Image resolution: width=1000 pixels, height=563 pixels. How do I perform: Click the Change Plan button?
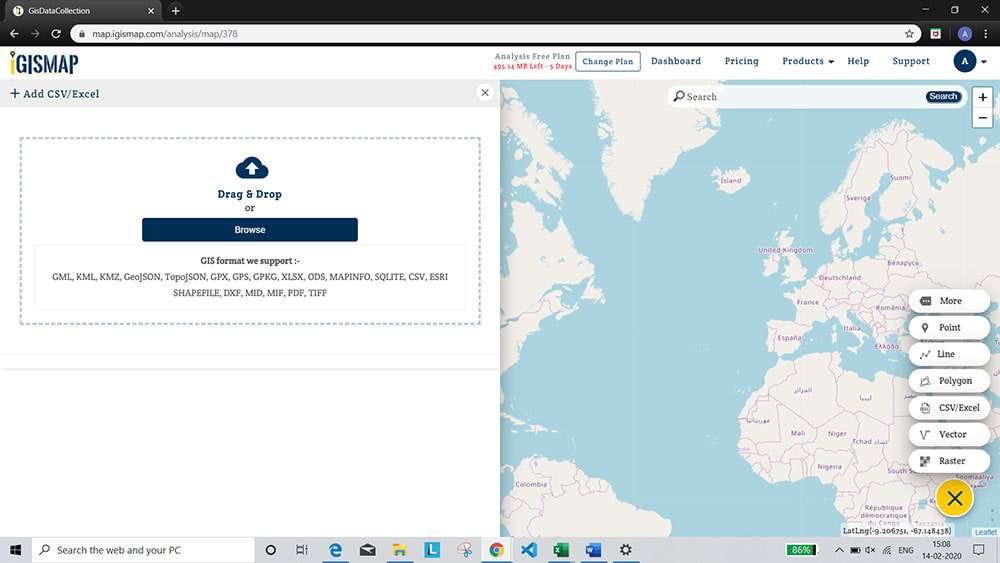pos(608,61)
